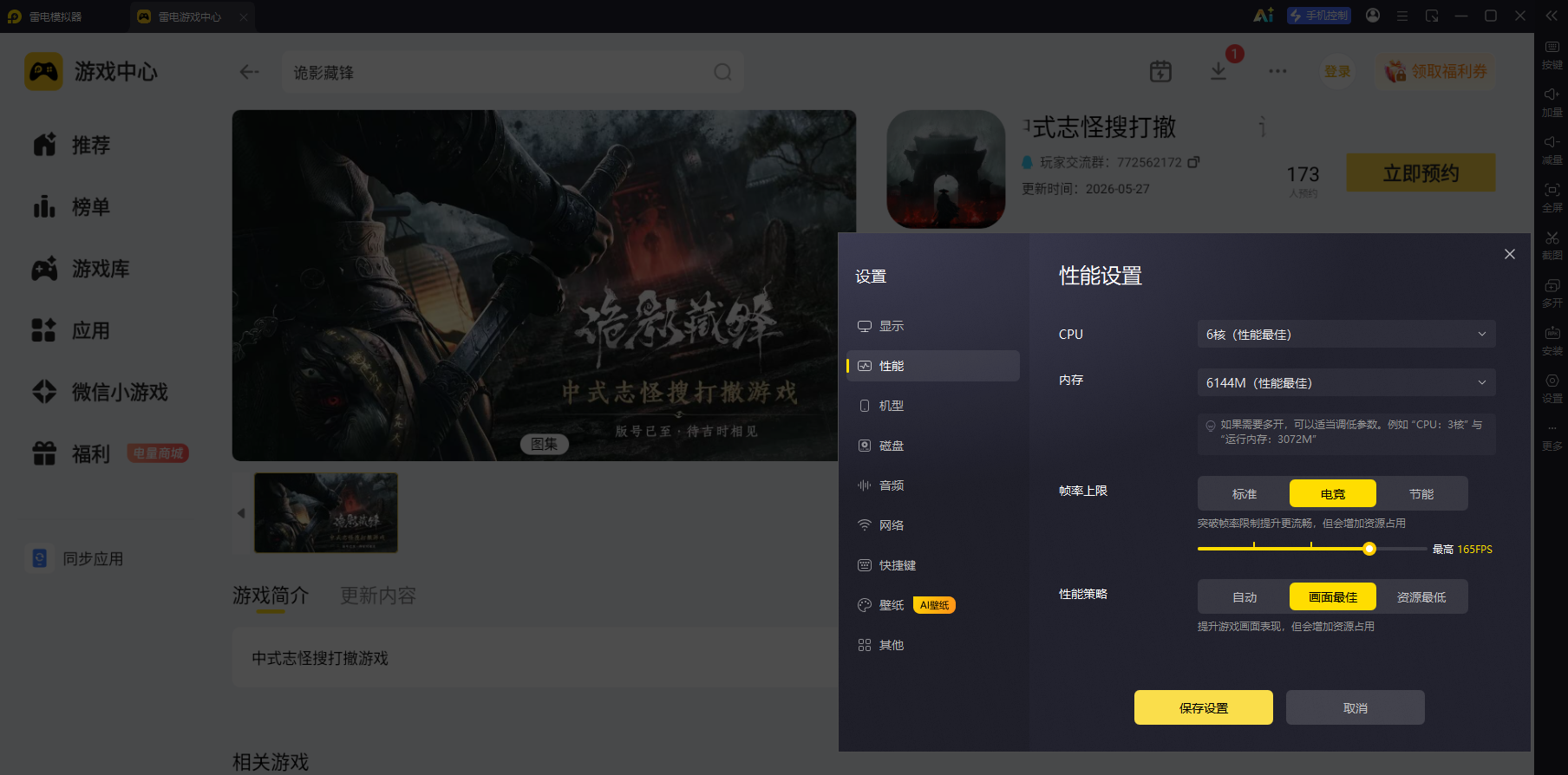Image resolution: width=1568 pixels, height=775 pixels.
Task: Click the frame rate slider handle
Action: (1369, 549)
